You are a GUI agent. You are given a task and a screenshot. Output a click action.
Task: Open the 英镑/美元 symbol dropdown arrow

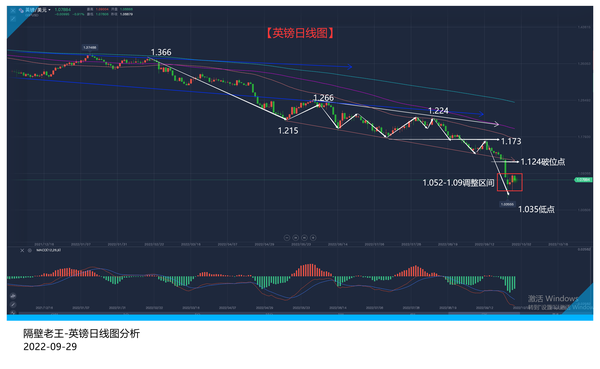point(49,10)
